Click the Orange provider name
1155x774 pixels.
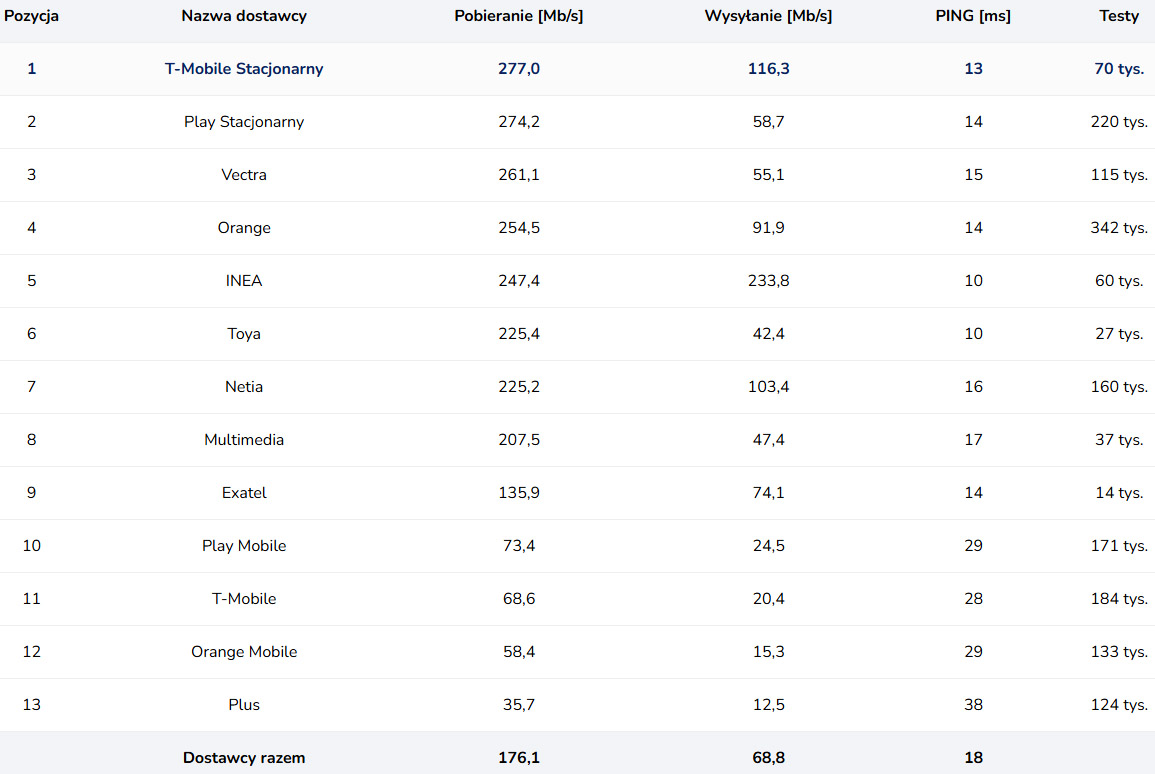(x=244, y=228)
